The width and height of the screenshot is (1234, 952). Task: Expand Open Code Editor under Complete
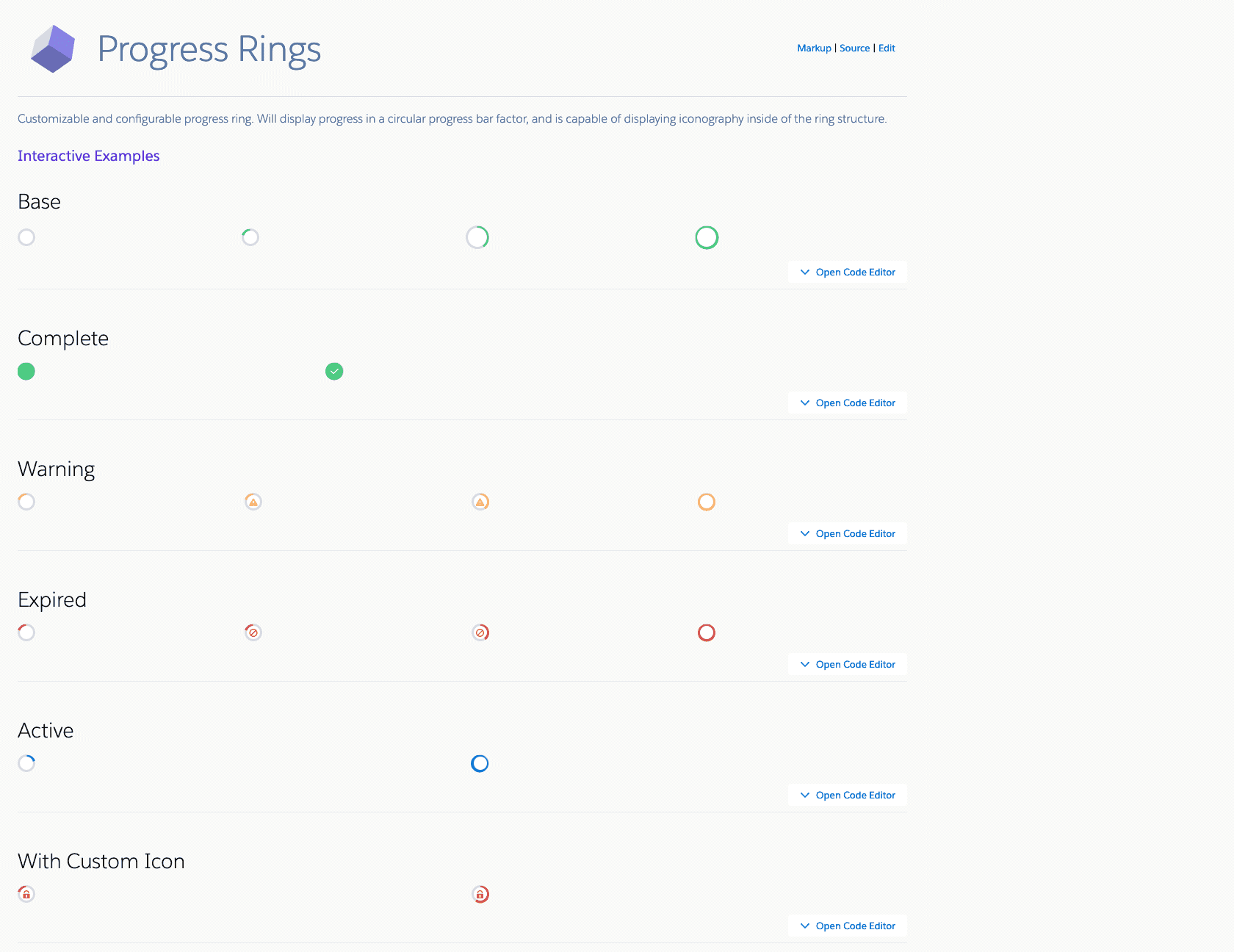pyautogui.click(x=848, y=403)
